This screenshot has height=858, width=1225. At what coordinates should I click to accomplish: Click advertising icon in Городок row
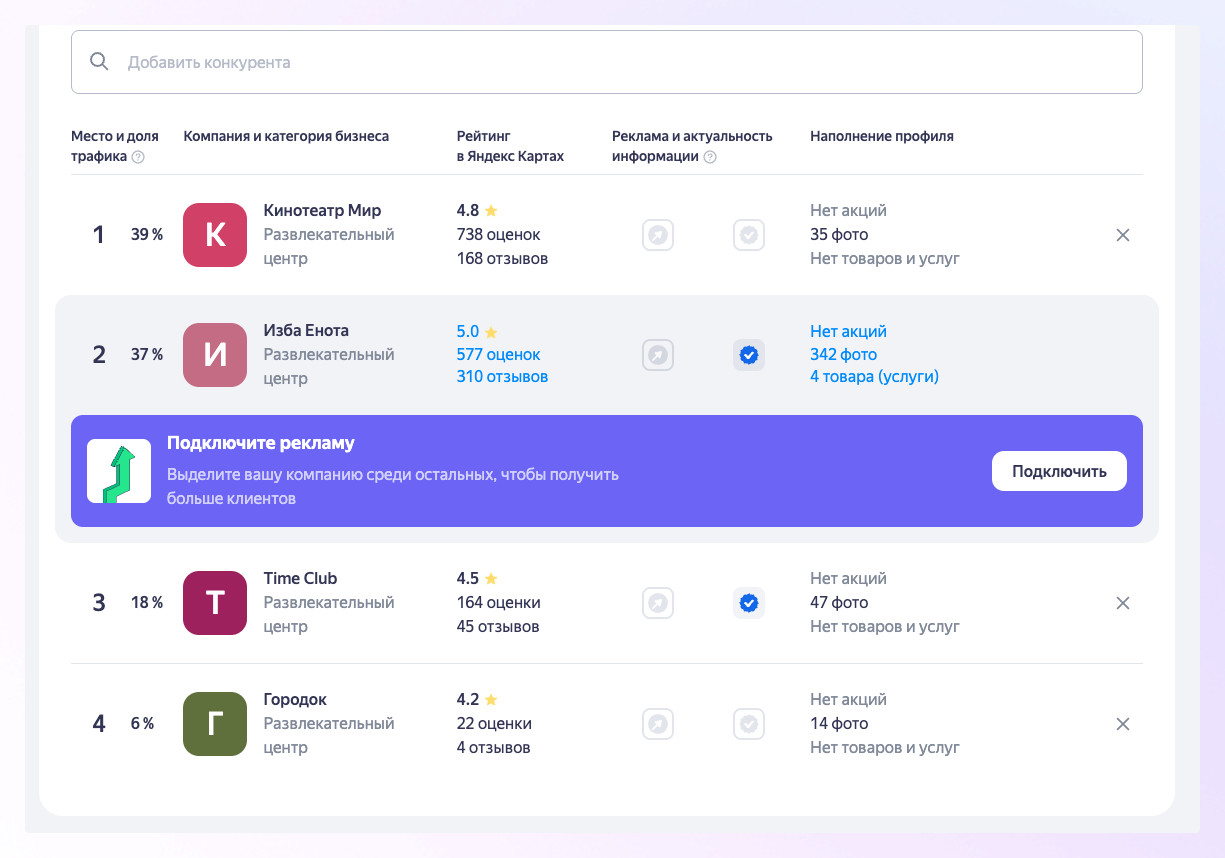[658, 724]
